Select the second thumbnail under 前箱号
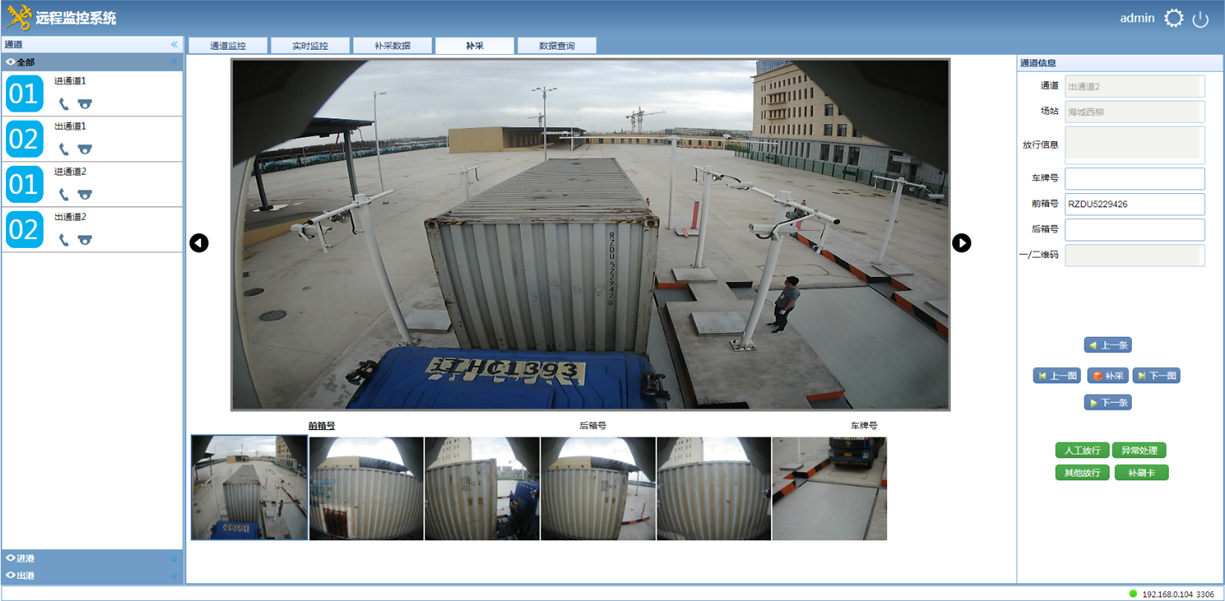Viewport: 1225px width, 601px height. click(x=366, y=488)
